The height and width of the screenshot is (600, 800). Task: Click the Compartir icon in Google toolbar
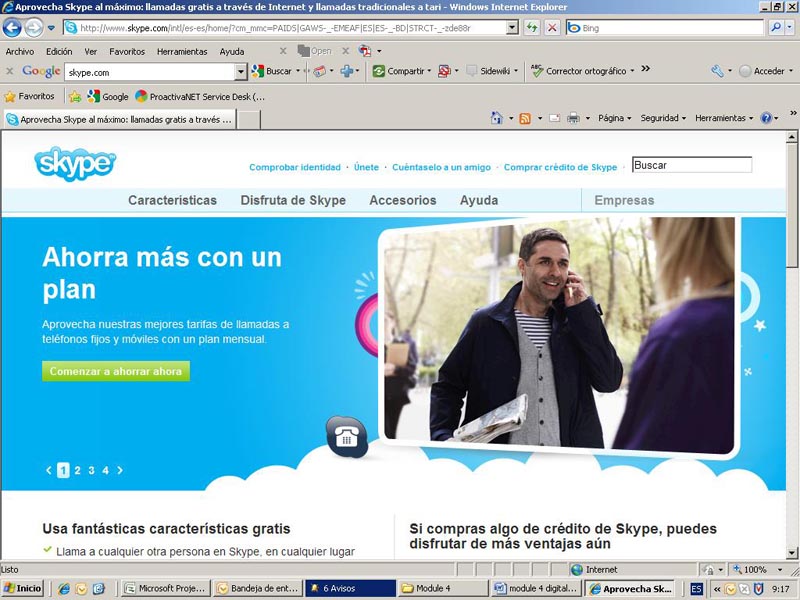click(379, 71)
